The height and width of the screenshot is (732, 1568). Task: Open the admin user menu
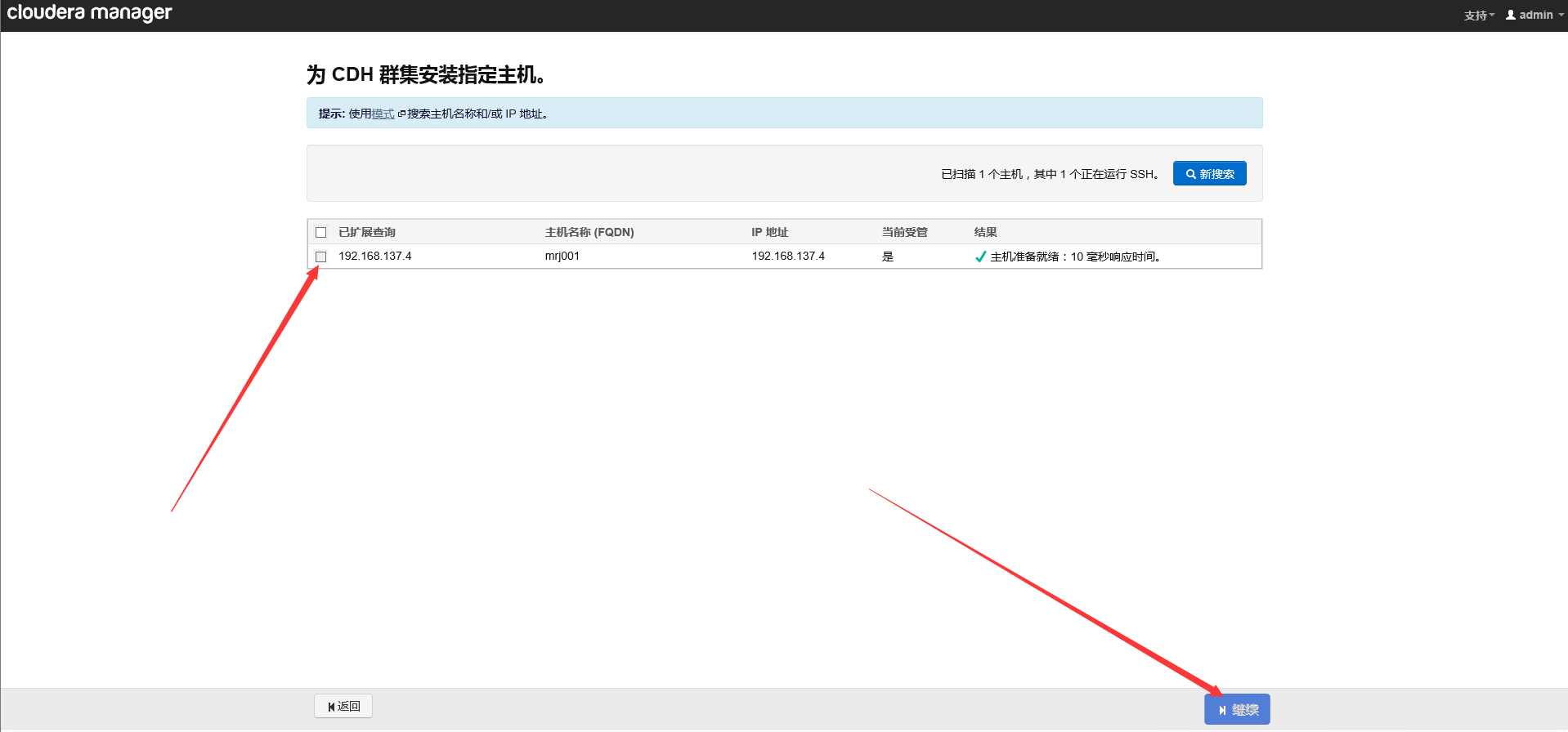(1534, 15)
